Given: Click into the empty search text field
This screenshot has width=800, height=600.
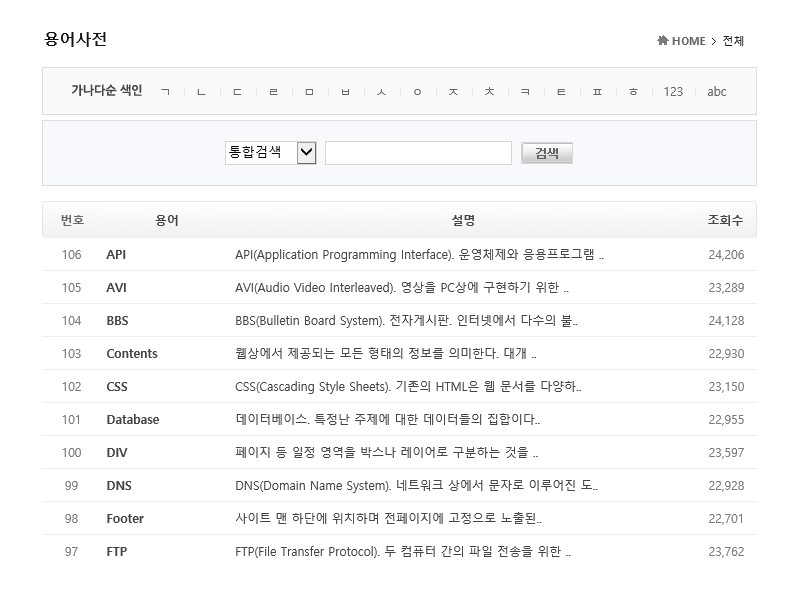Looking at the screenshot, I should coord(418,152).
